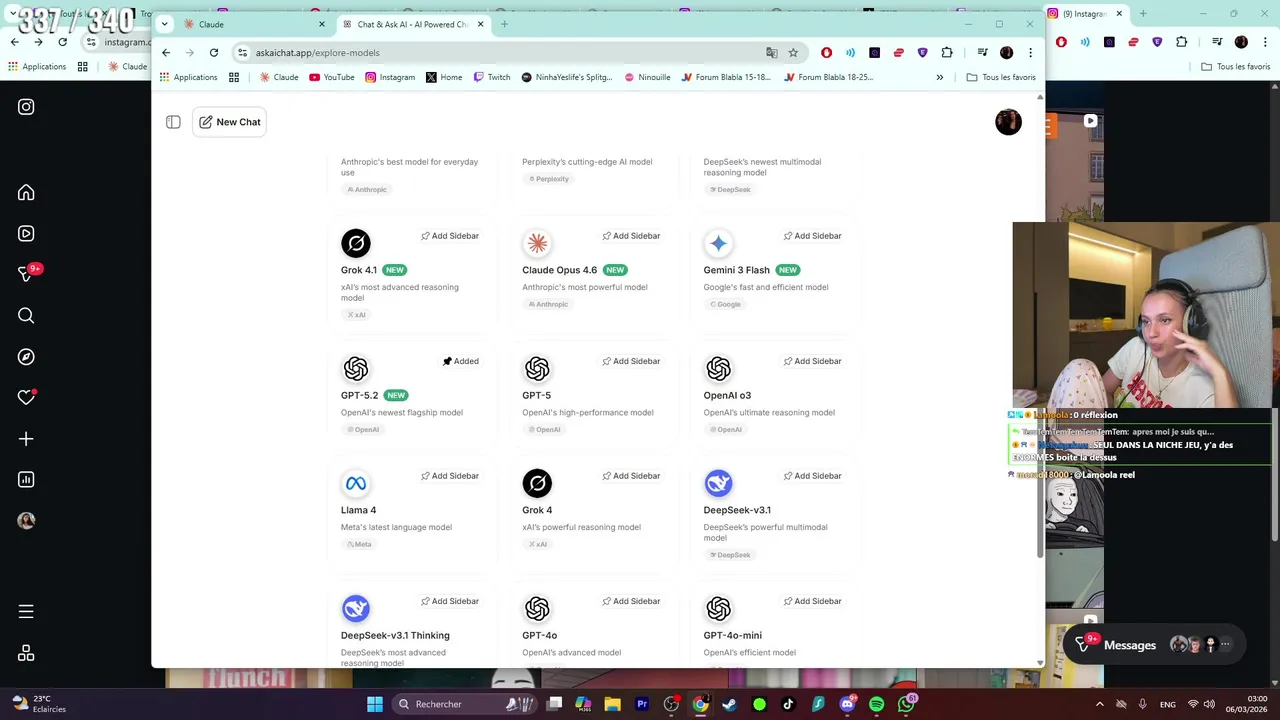The width and height of the screenshot is (1280, 720).
Task: Add Grok 4 to sidebar
Action: click(631, 476)
